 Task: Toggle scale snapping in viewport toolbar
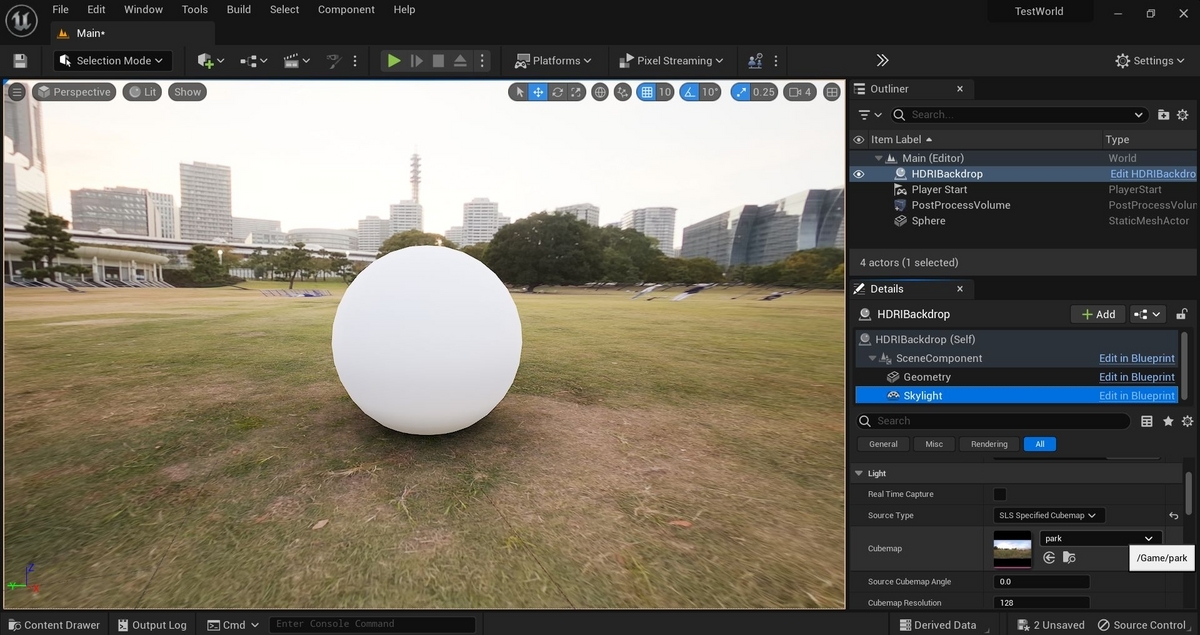(x=740, y=92)
